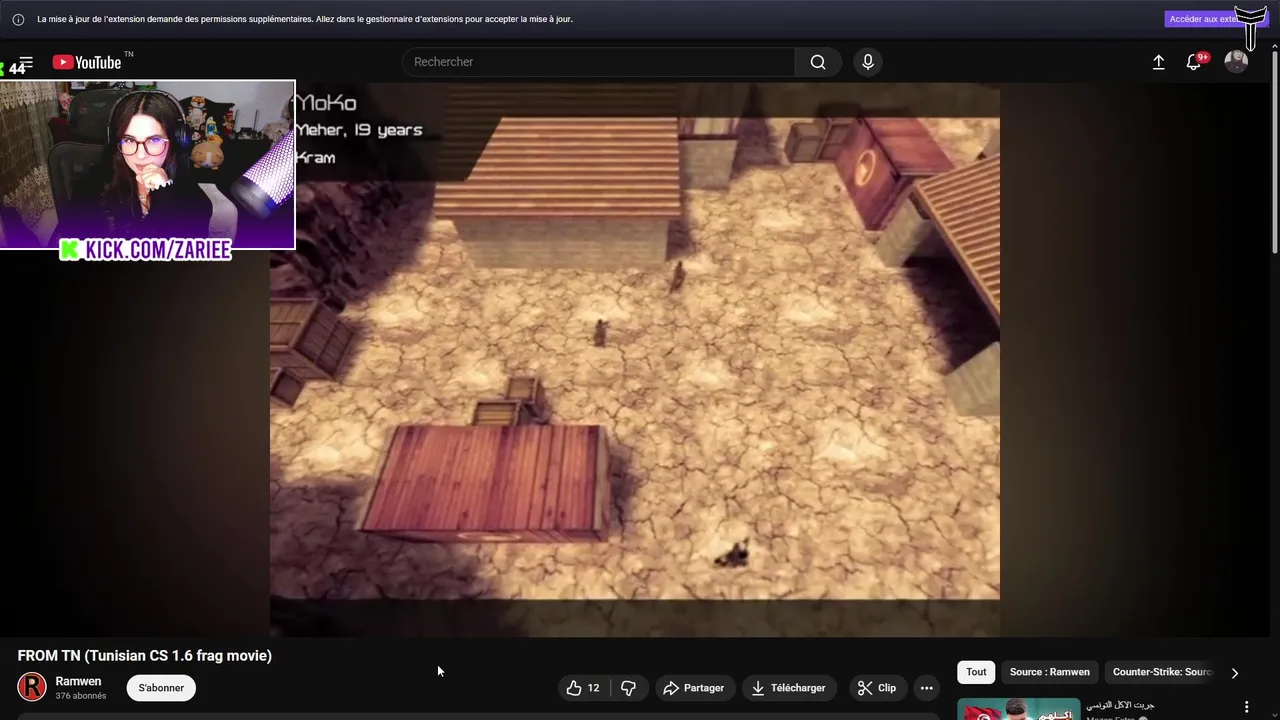Viewport: 1280px width, 720px height.
Task: Subscribe with the S'abonner button
Action: pos(161,688)
